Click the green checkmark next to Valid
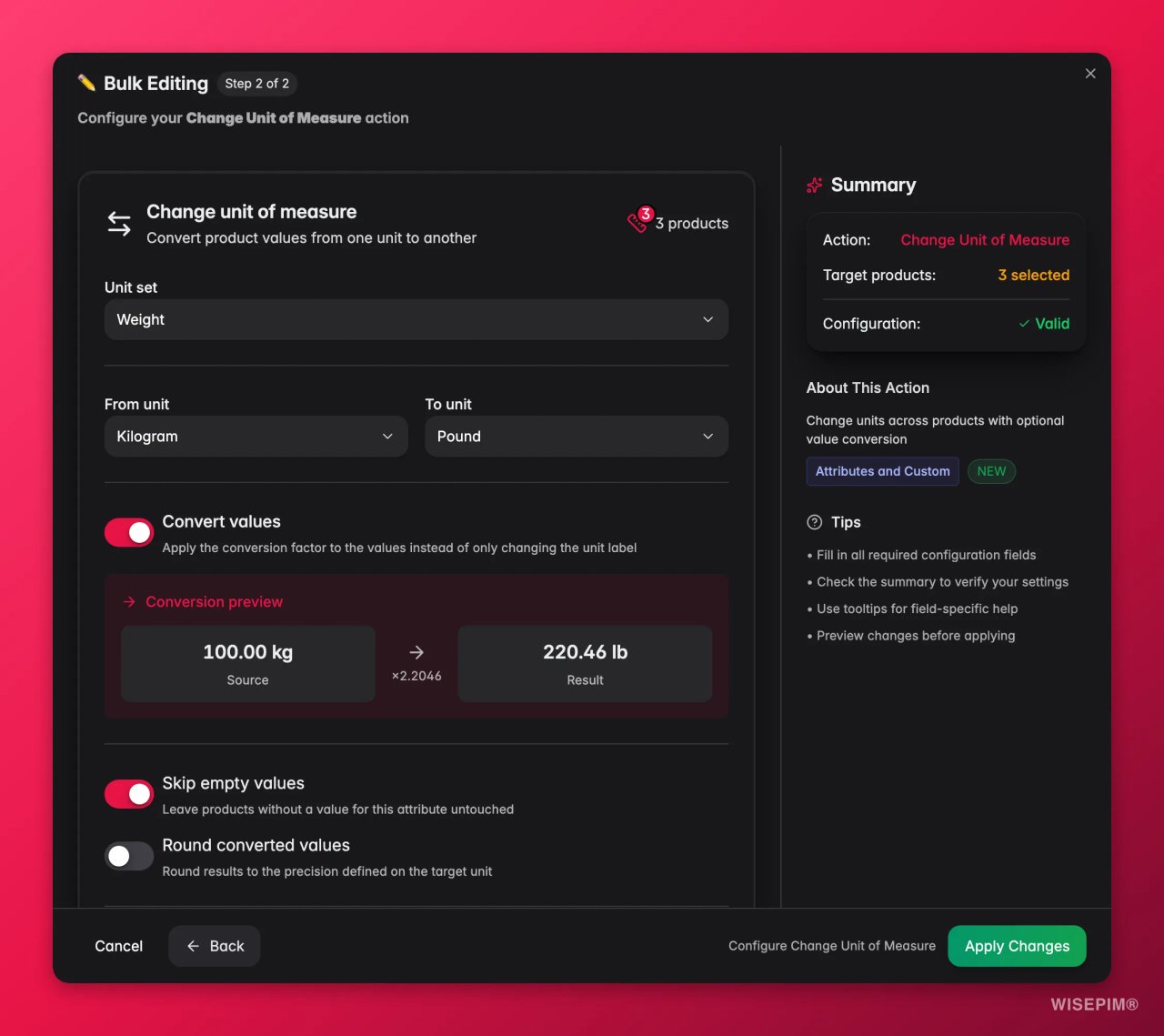Viewport: 1164px width, 1036px height. [1024, 324]
